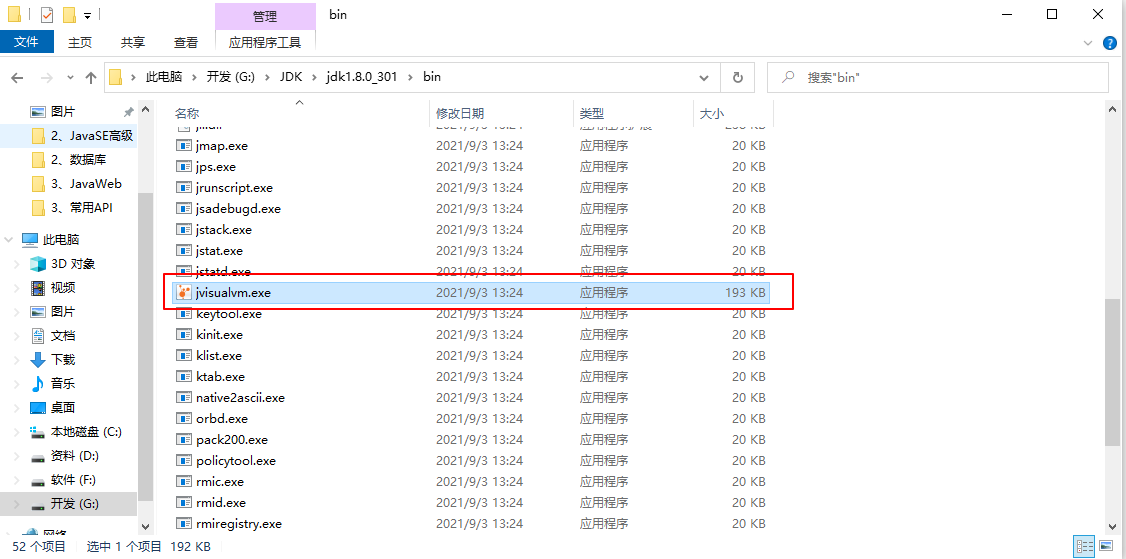
Task: Open the recent locations dropdown arrow
Action: click(69, 77)
